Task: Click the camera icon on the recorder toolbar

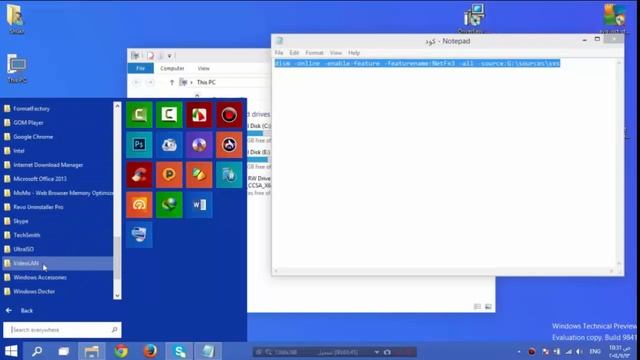Action: click(387, 352)
